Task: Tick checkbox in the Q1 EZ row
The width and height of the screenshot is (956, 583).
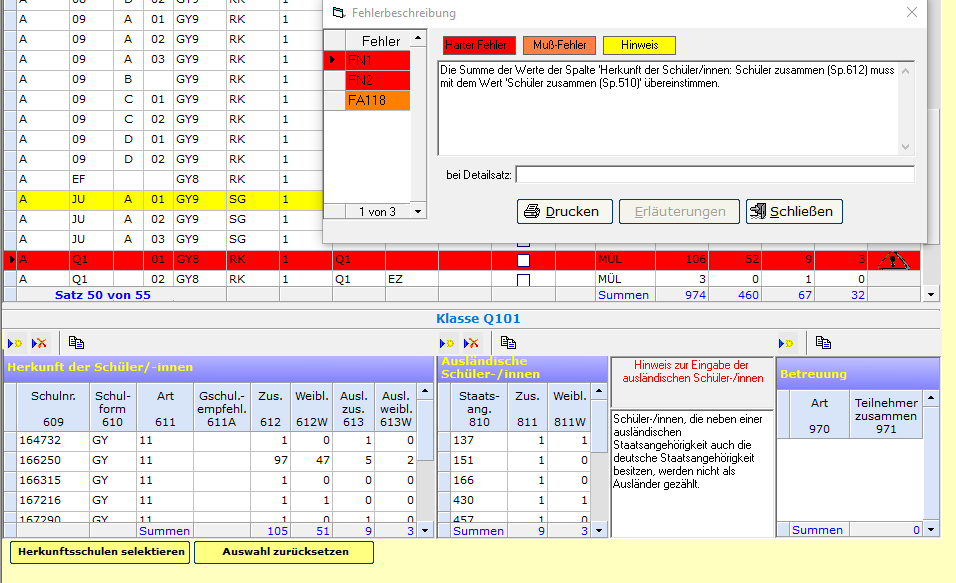Action: pos(523,280)
